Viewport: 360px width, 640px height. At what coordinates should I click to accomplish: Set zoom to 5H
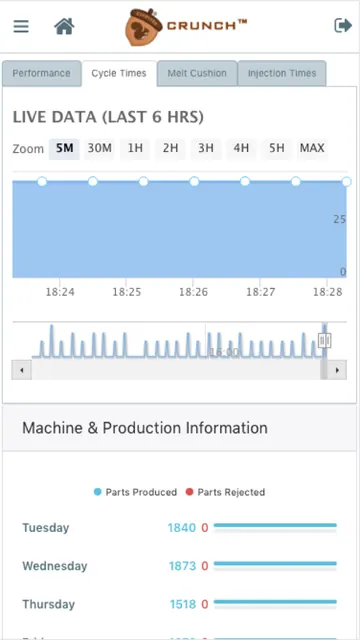pyautogui.click(x=276, y=149)
